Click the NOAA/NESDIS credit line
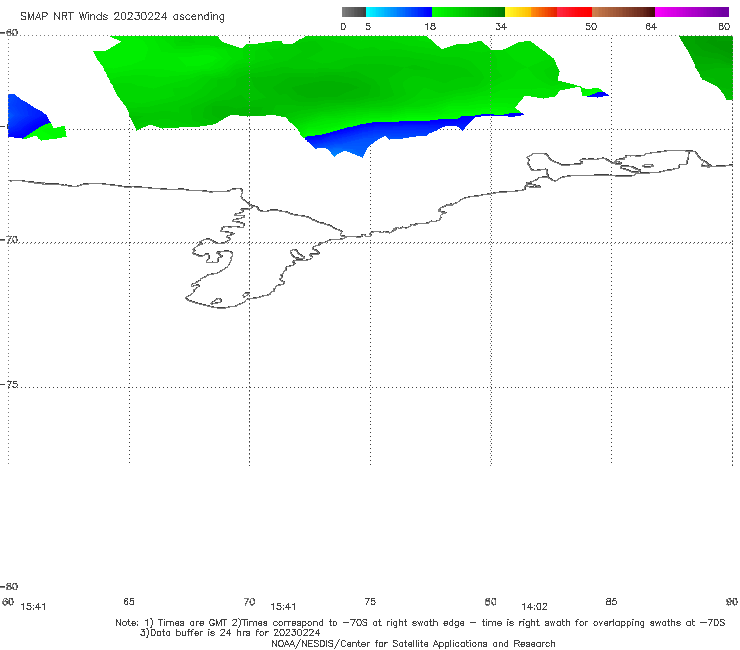740x650 pixels. [413, 643]
